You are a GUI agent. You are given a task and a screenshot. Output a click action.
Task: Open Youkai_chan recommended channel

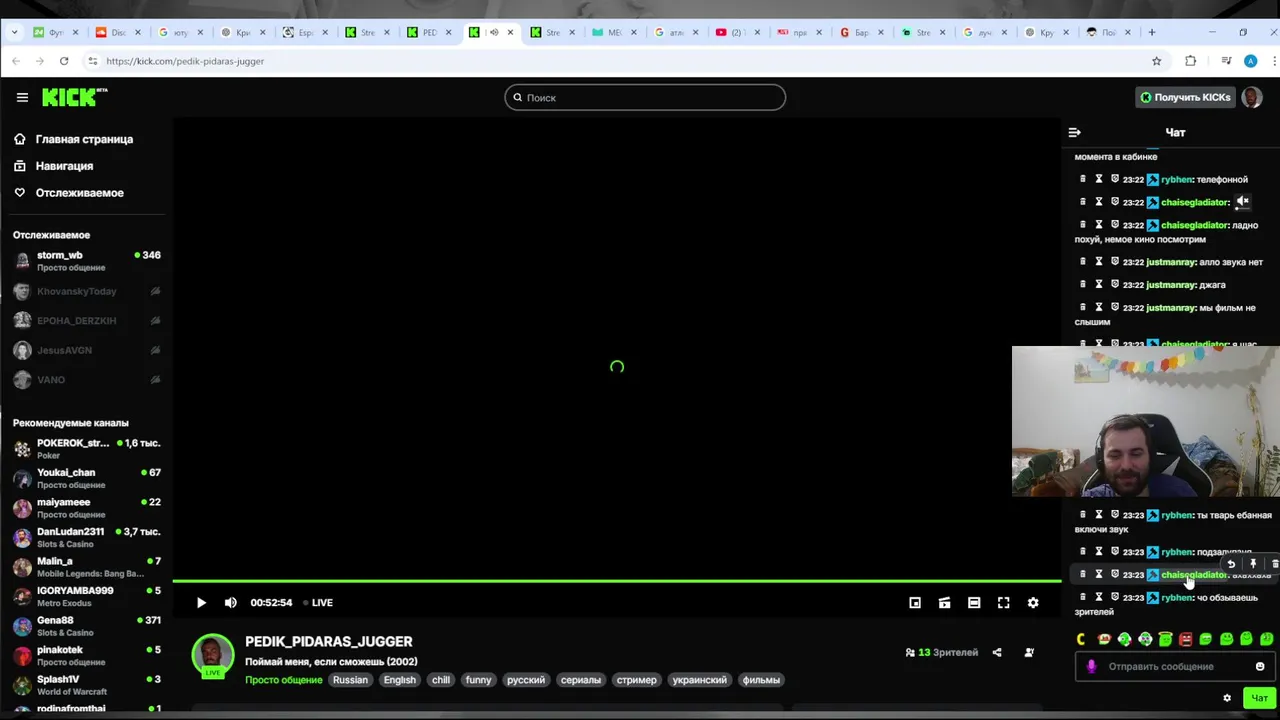click(87, 478)
